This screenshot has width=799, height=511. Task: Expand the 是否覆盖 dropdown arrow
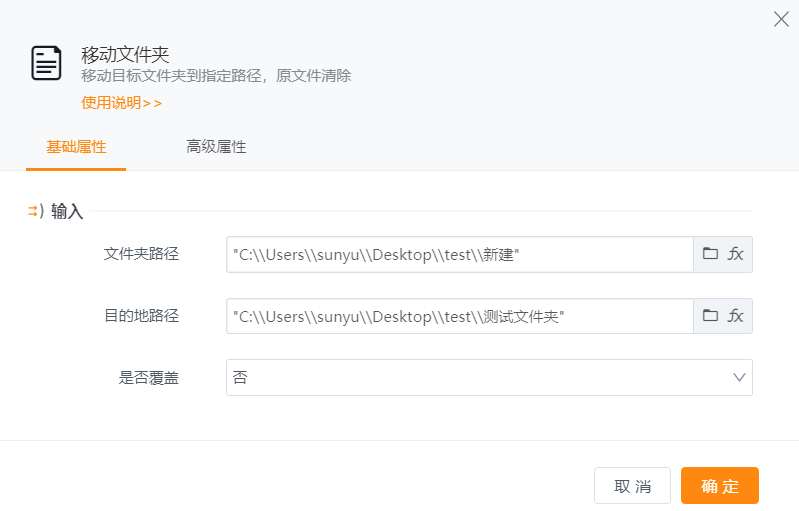coord(739,378)
